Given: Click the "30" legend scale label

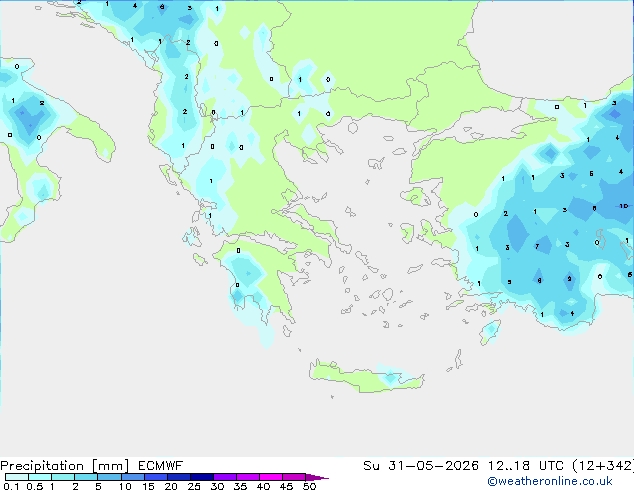Looking at the screenshot, I should [217, 486].
